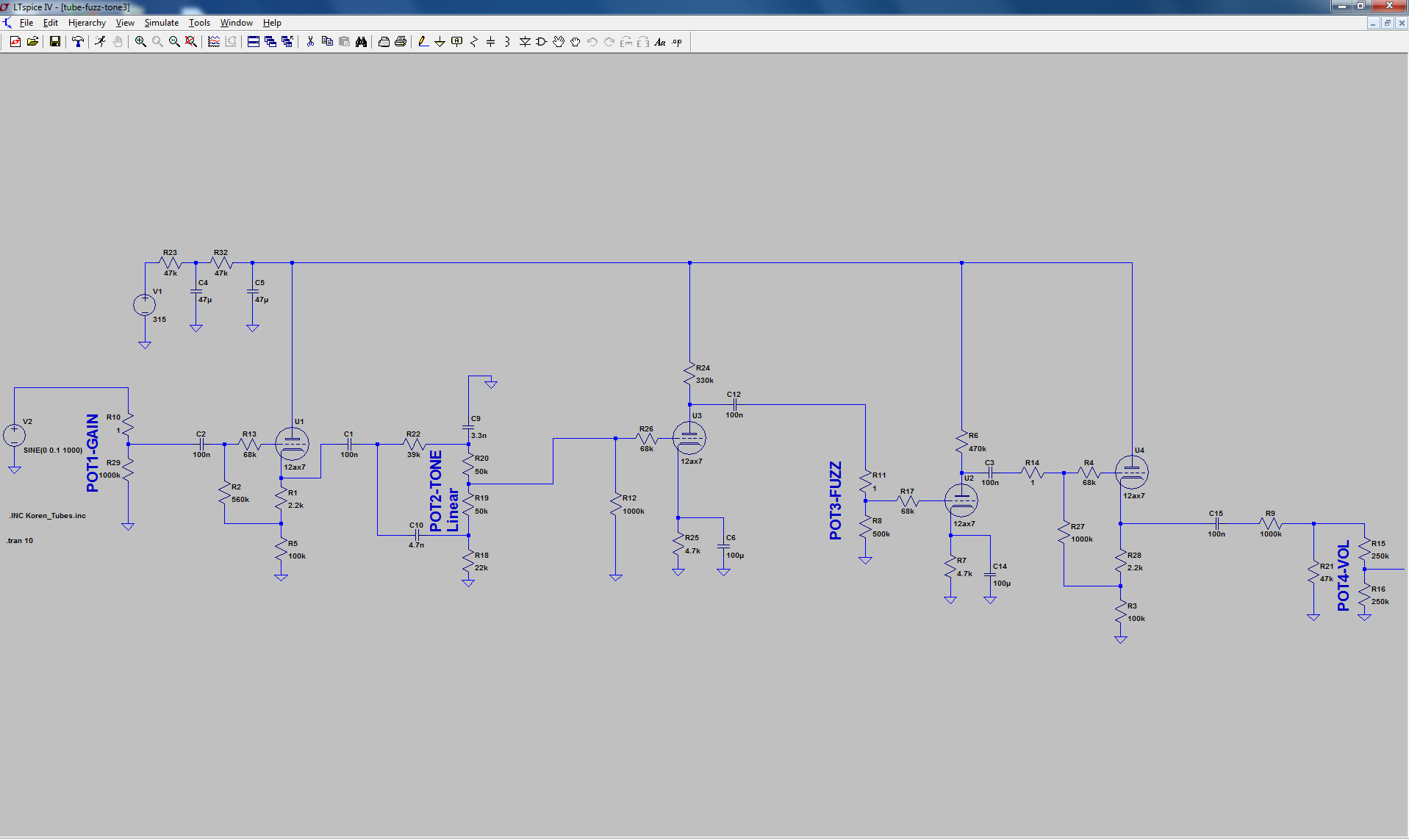Zoom to fit with the crossed magnifier
The height and width of the screenshot is (840, 1409).
191,42
